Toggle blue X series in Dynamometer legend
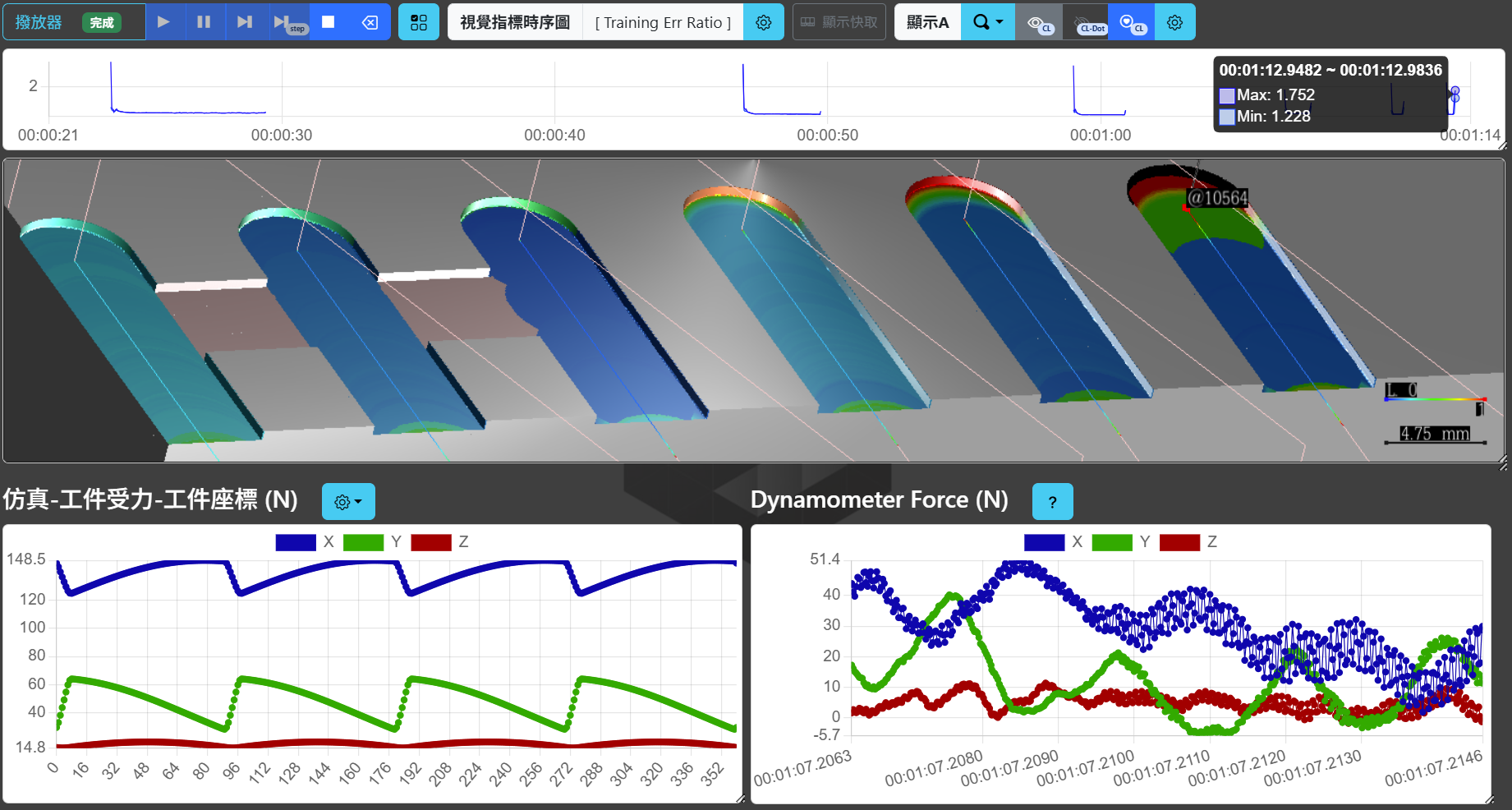Image resolution: width=1512 pixels, height=810 pixels. [x=1044, y=542]
